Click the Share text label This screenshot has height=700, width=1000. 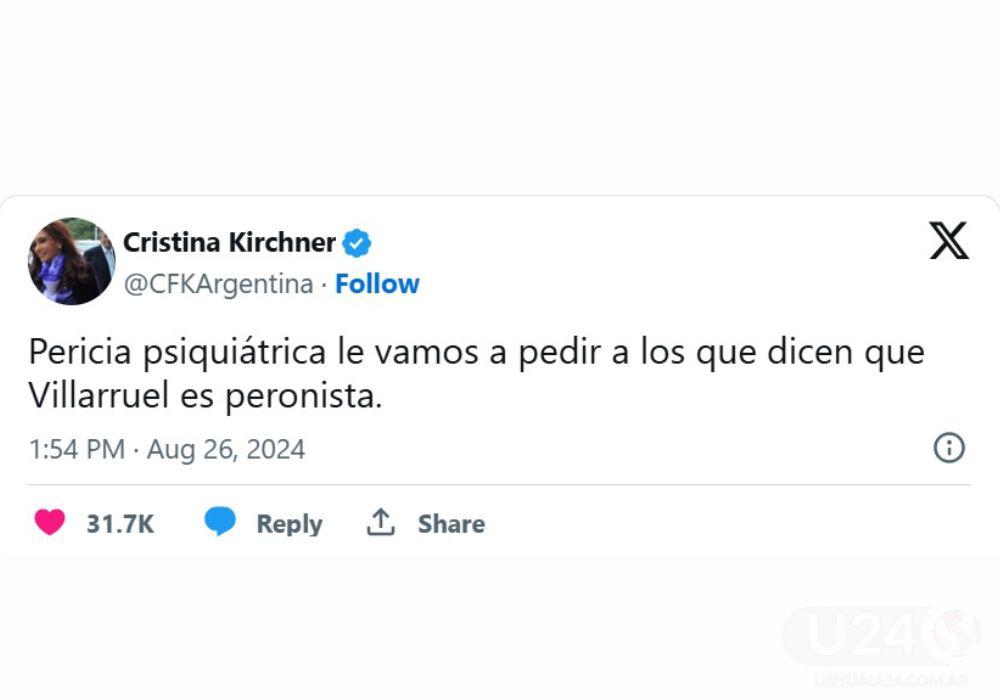(x=450, y=523)
